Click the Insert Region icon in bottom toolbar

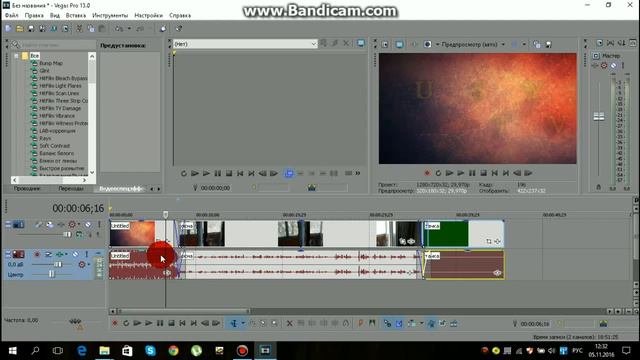click(x=372, y=323)
